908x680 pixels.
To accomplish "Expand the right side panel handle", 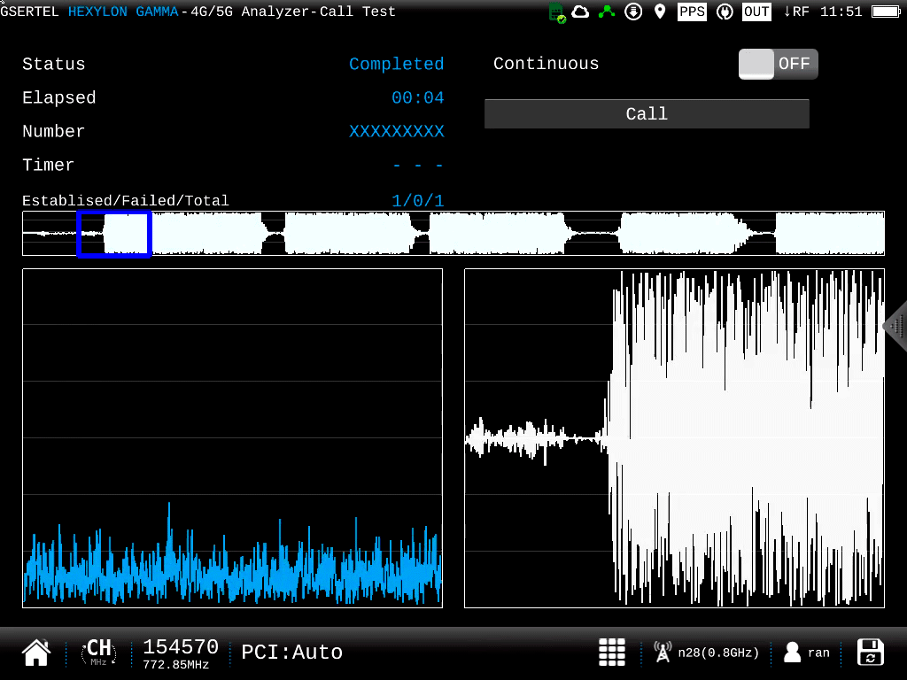I will 896,326.
